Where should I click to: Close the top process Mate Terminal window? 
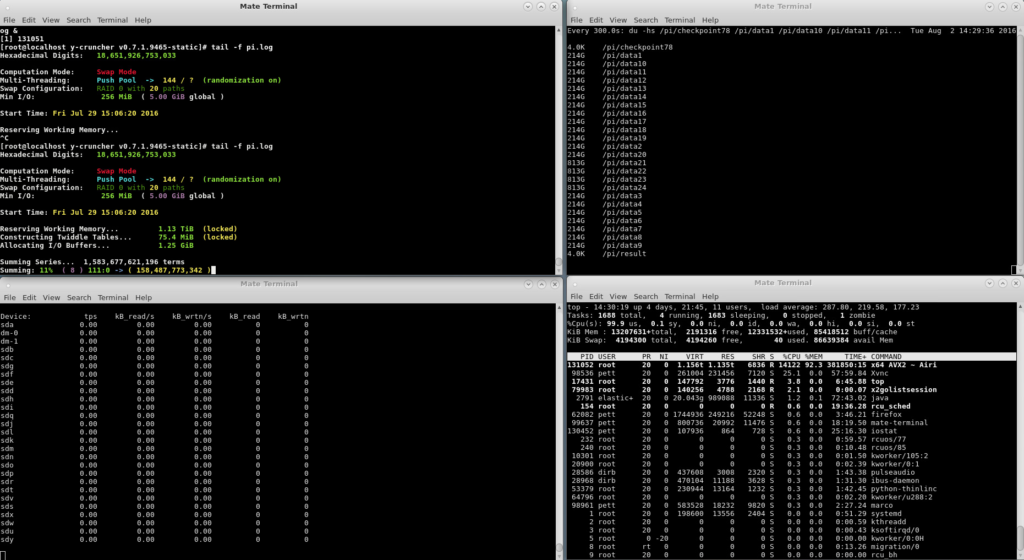pyautogui.click(x=1016, y=283)
